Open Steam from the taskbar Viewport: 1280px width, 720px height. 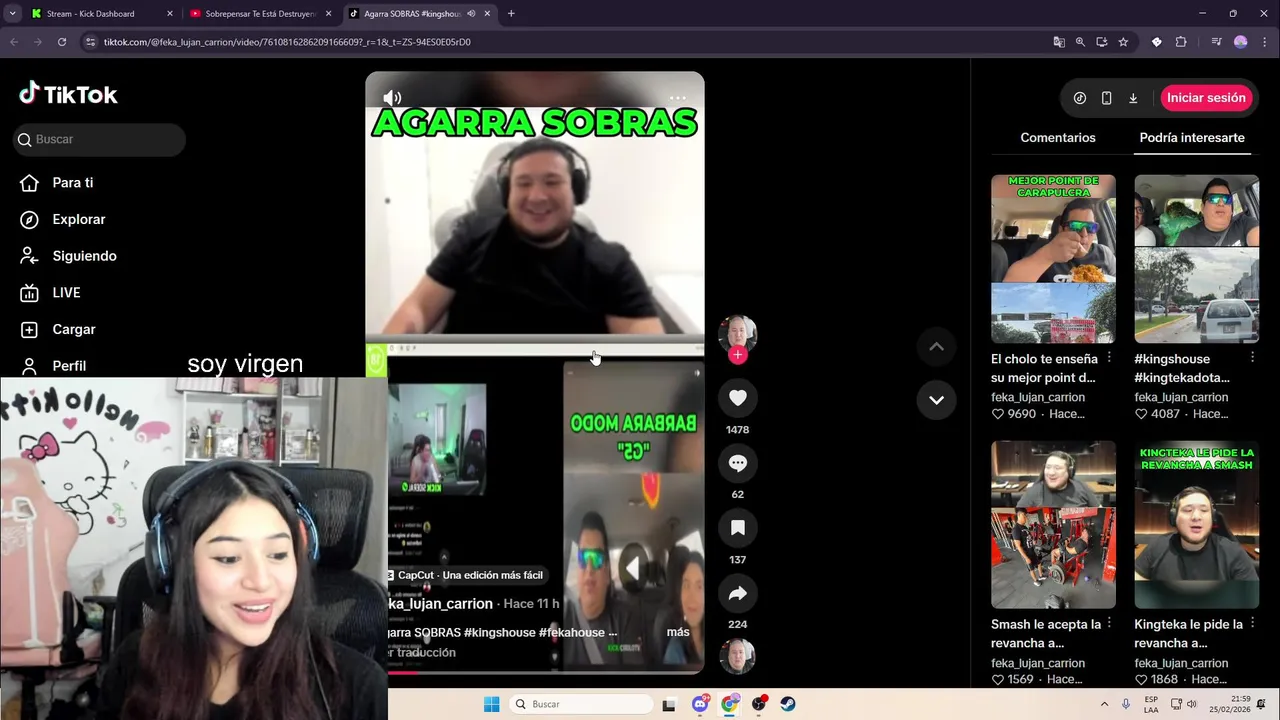coord(788,704)
